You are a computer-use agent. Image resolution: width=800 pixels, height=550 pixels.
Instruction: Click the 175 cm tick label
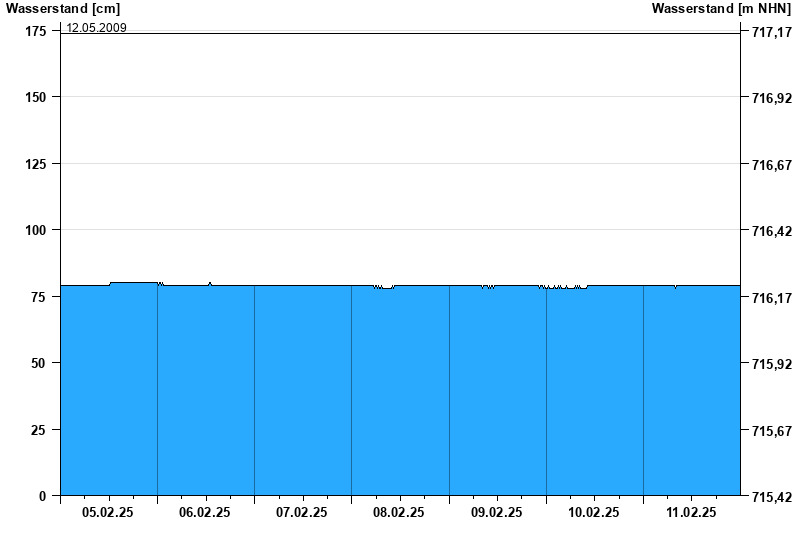(x=36, y=32)
